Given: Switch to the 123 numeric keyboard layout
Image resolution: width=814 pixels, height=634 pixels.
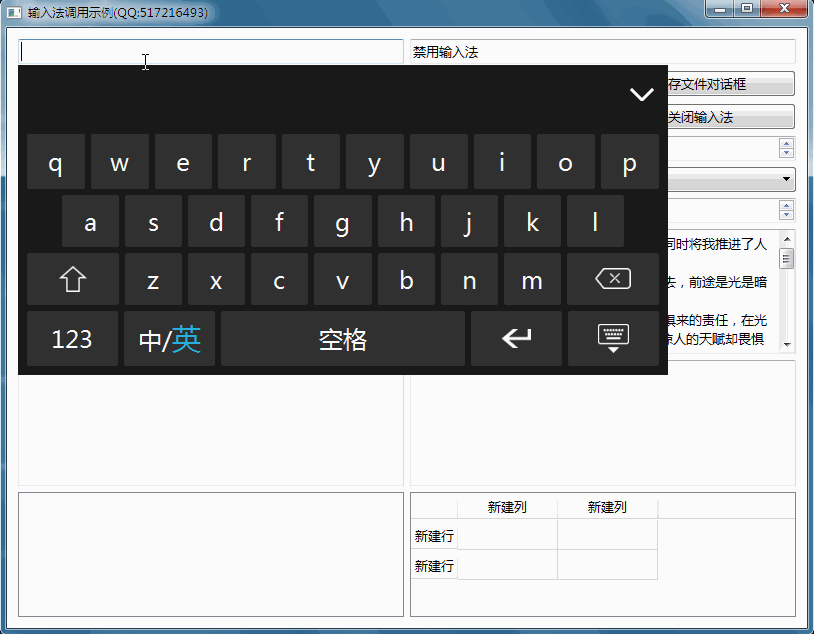Looking at the screenshot, I should (71, 338).
